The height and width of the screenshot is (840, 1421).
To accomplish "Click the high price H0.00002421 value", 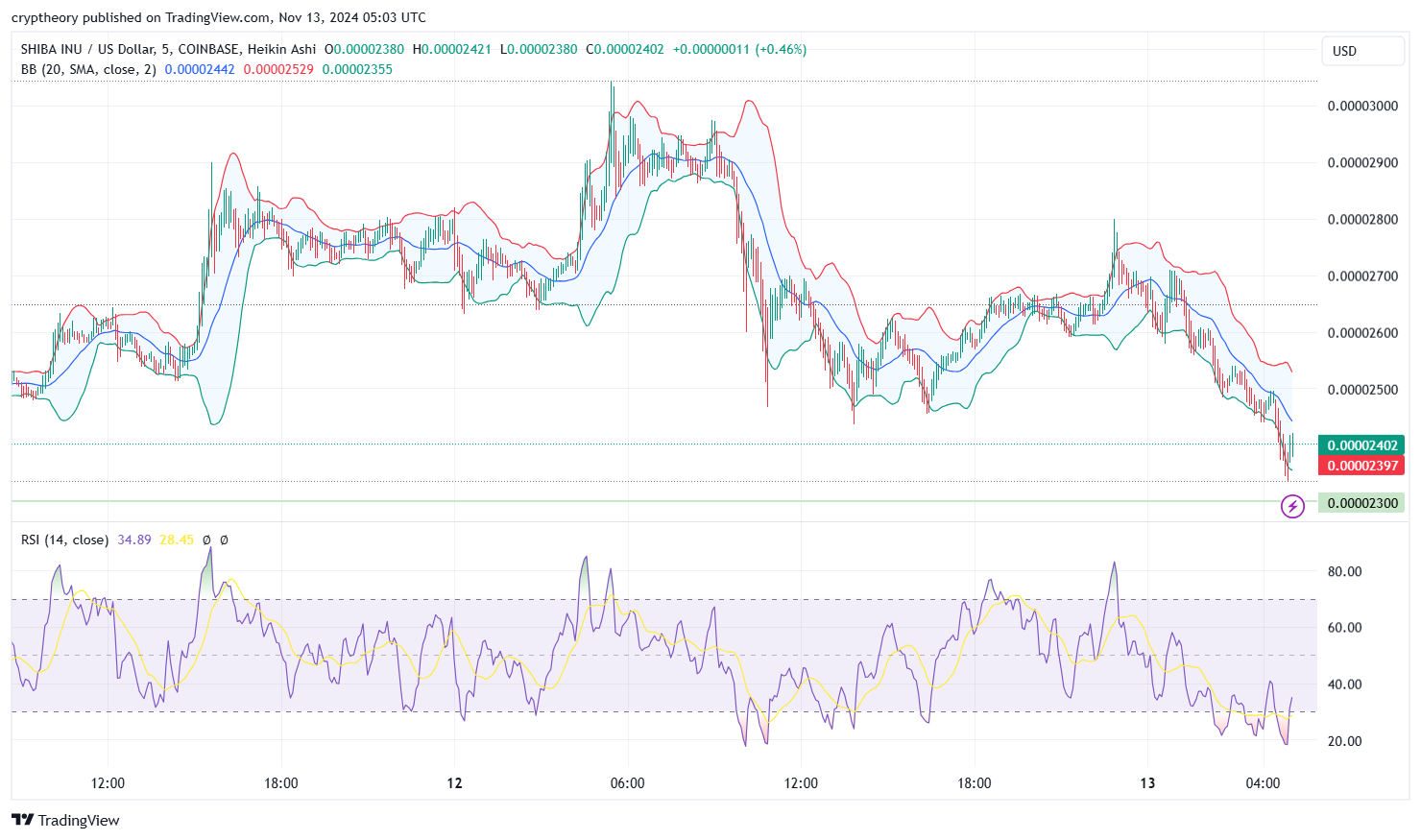I will [452, 49].
